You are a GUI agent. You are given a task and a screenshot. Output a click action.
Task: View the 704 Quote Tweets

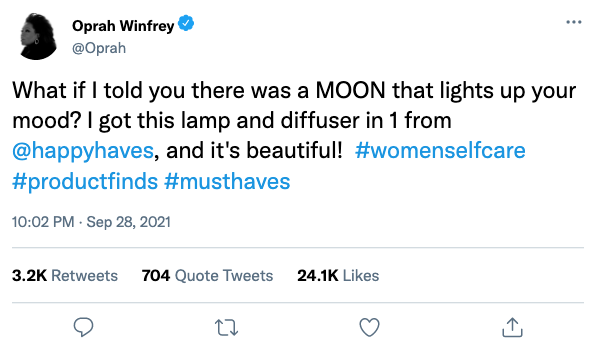coord(207,275)
